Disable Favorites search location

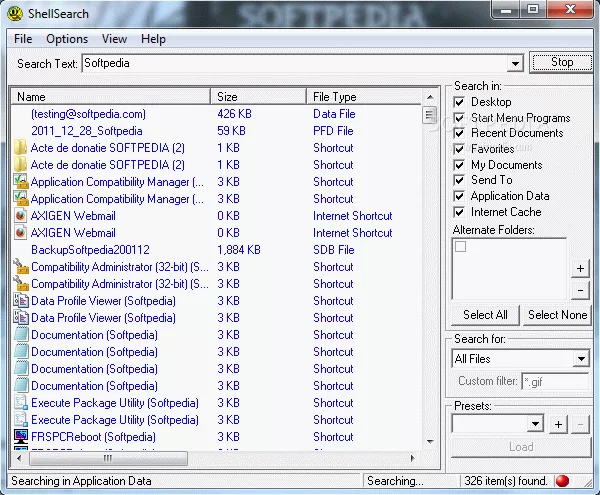click(x=459, y=149)
